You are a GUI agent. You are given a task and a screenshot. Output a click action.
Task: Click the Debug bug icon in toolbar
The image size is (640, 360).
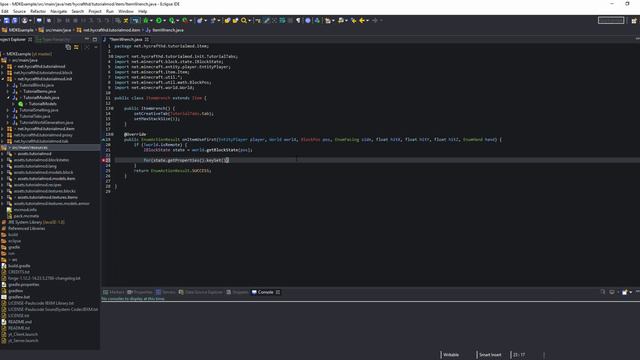pyautogui.click(x=146, y=20)
